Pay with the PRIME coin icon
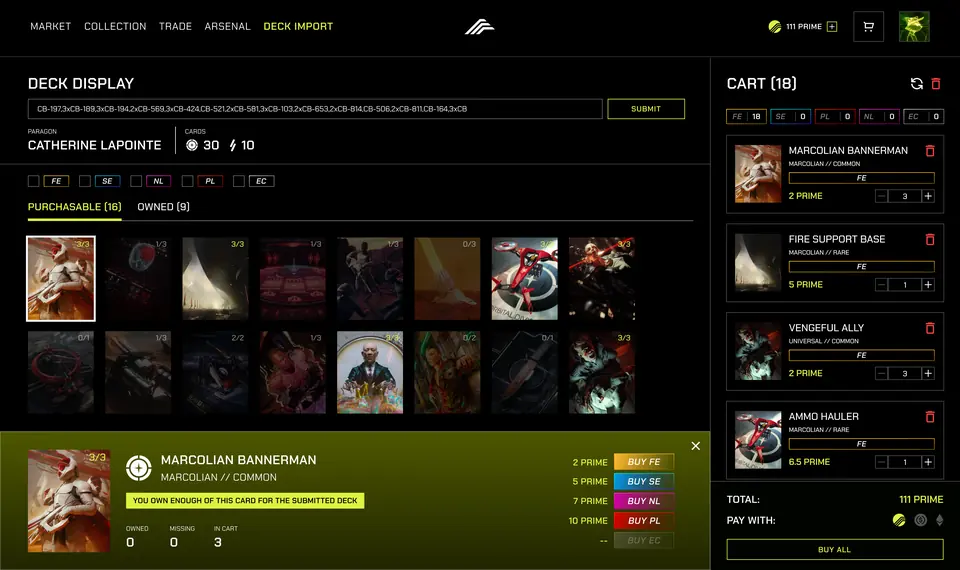The image size is (960, 570). pos(899,520)
